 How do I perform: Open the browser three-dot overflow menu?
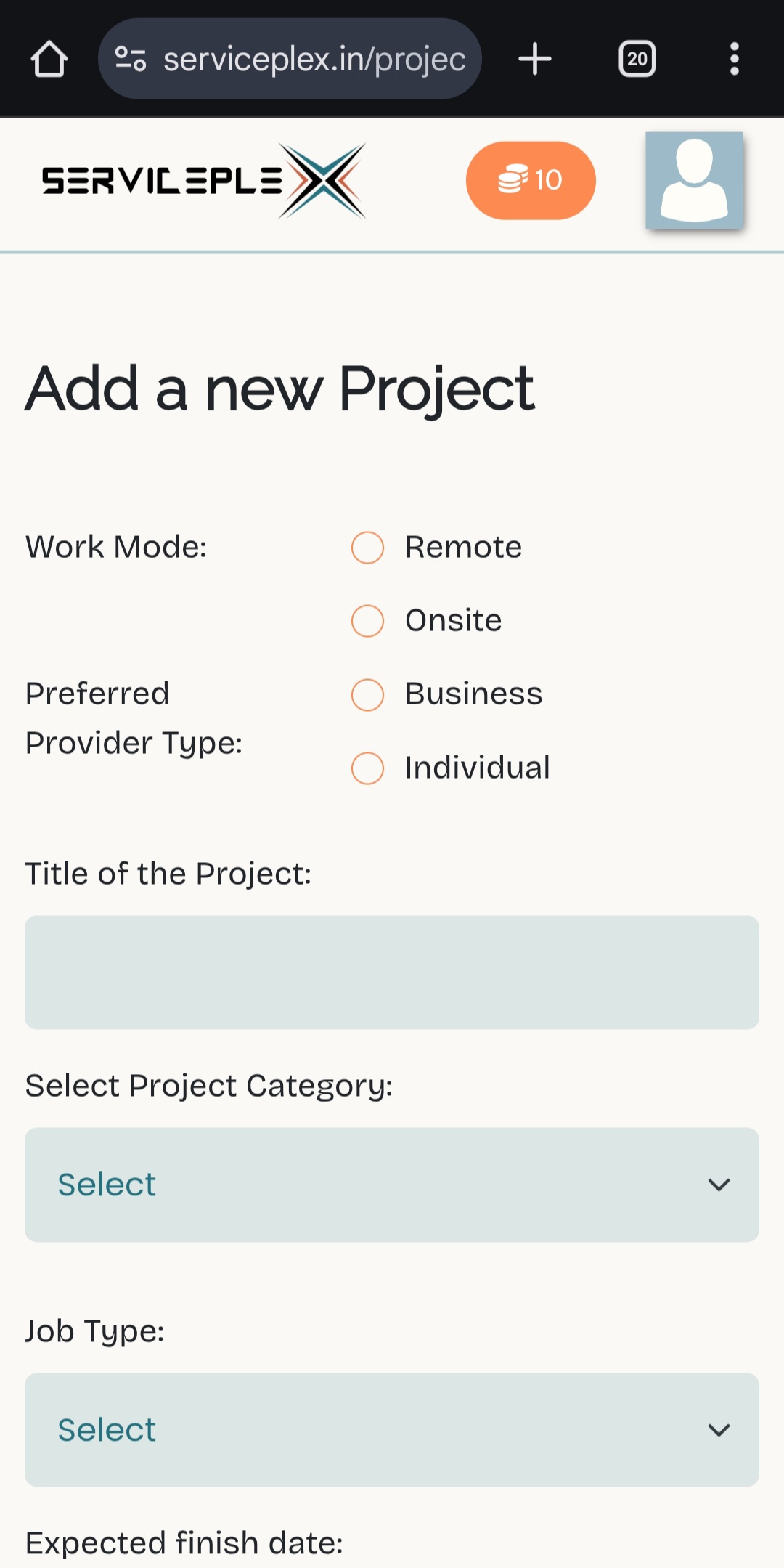tap(734, 59)
